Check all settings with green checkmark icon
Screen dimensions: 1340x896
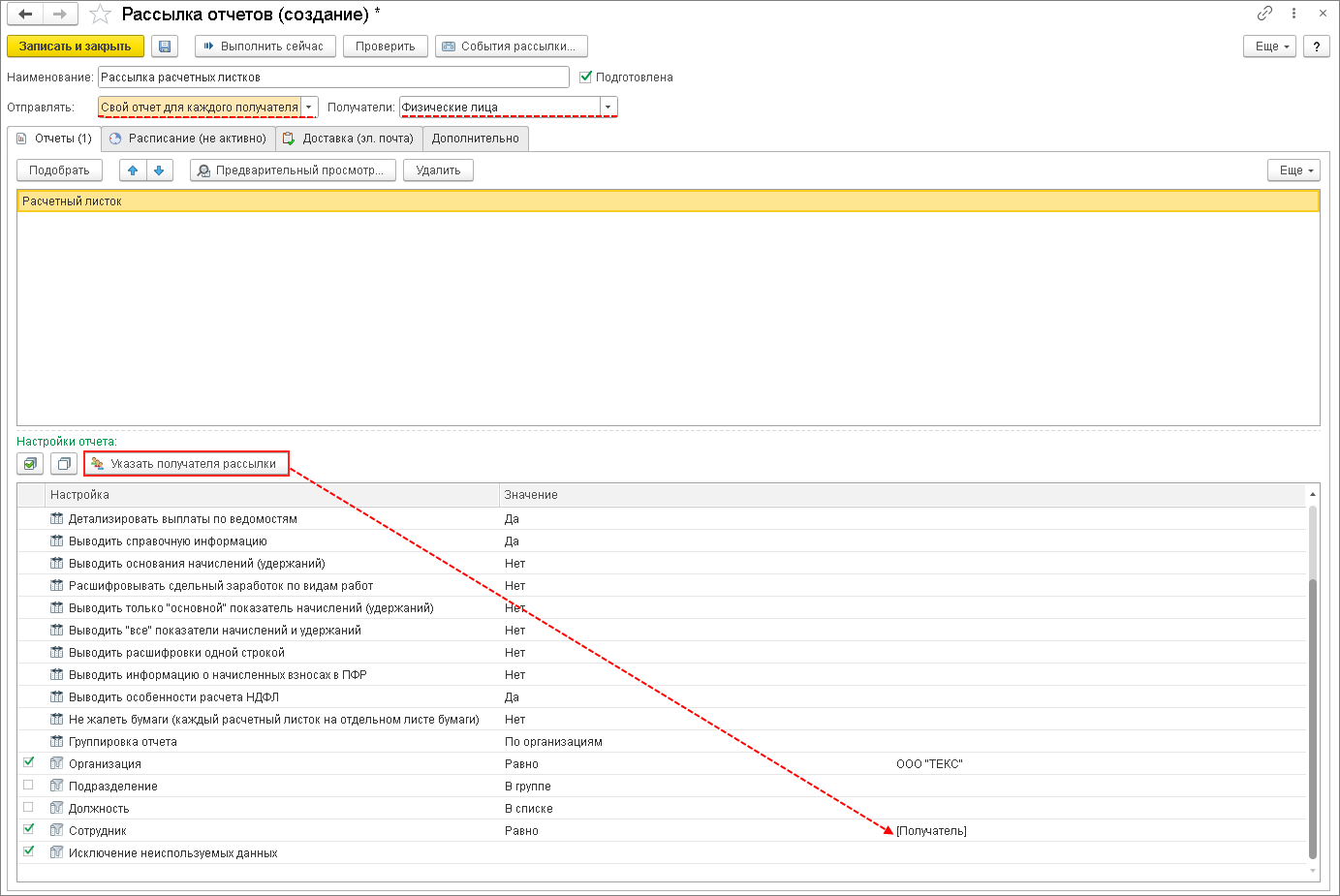tap(30, 464)
